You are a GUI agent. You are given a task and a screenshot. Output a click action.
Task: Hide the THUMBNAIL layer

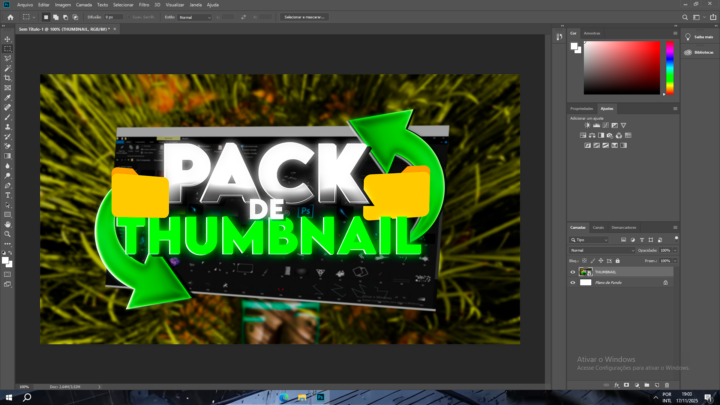pyautogui.click(x=573, y=271)
